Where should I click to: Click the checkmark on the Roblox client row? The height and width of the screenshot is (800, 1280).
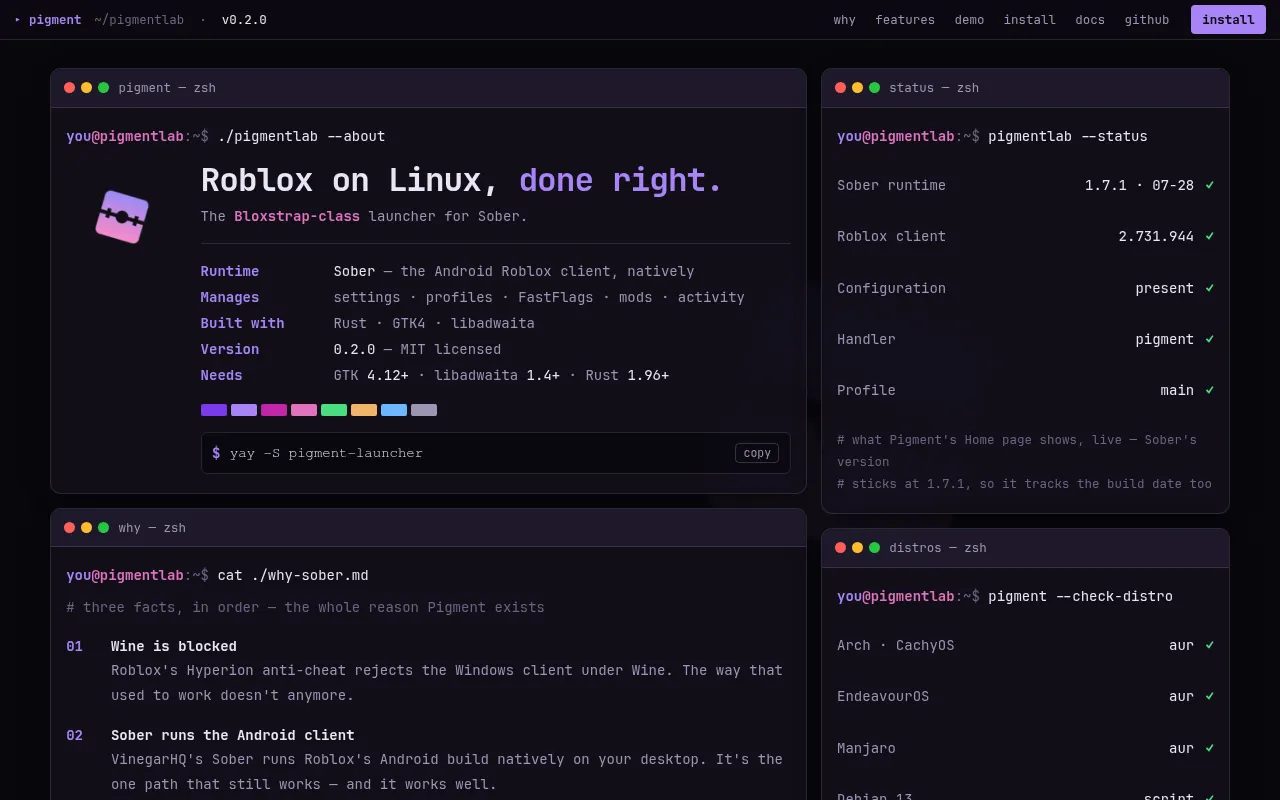click(1210, 237)
